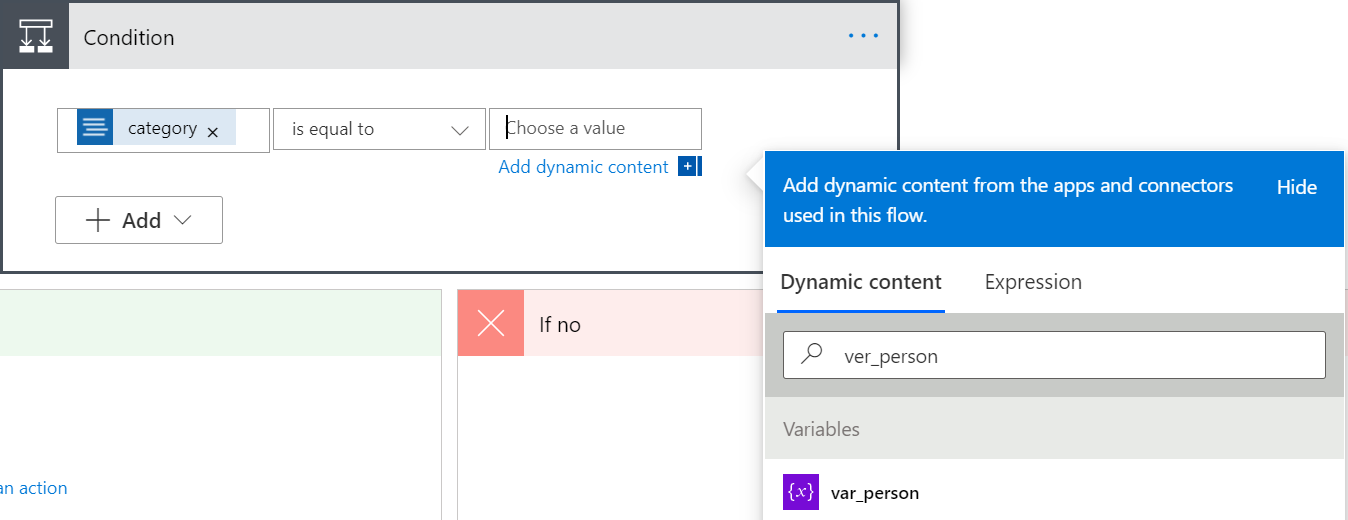Click the purple var_person variable icon

click(801, 492)
